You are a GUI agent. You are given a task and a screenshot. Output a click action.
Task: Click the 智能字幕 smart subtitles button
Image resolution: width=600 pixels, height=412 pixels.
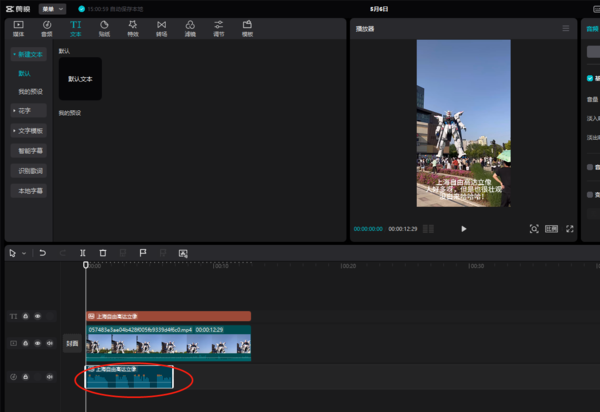[x=30, y=150]
